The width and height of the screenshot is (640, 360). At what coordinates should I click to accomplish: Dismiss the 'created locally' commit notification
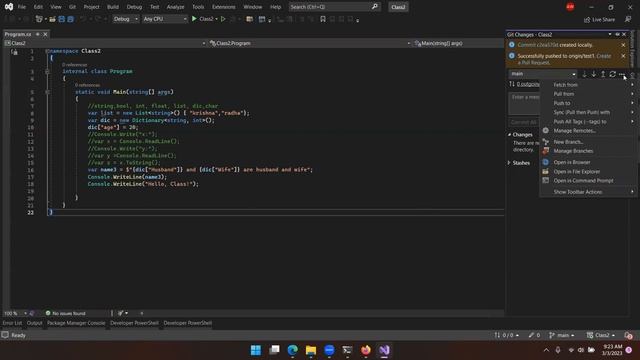click(623, 45)
